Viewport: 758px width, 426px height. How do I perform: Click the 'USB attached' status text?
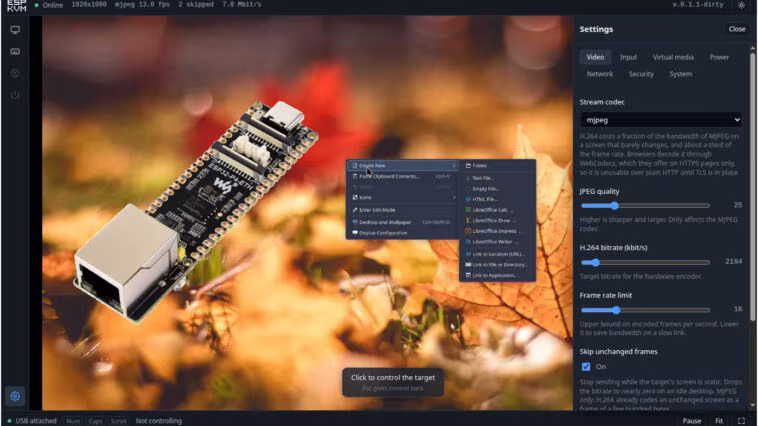36,421
